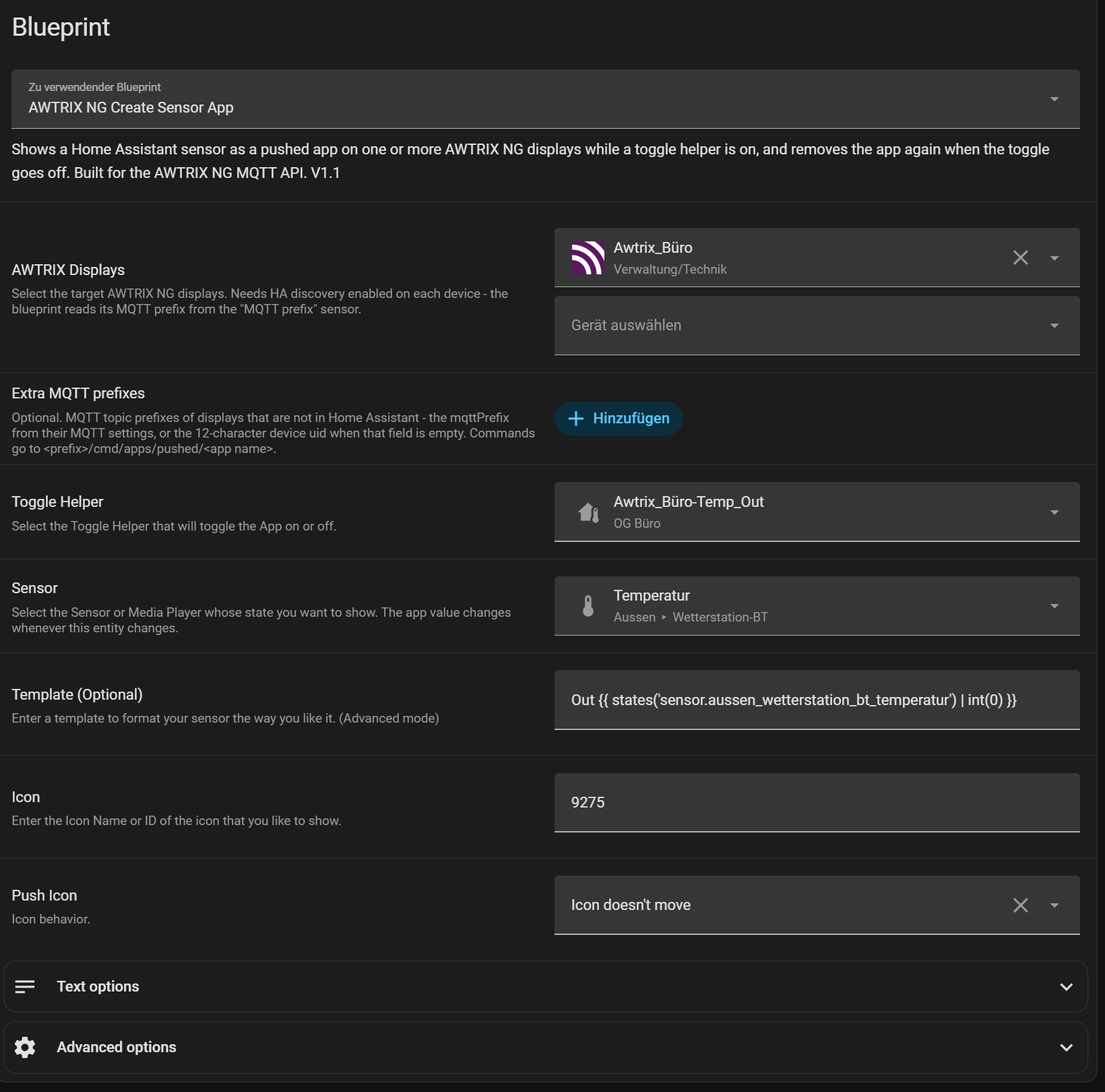Click the Icon field containing 9275
The width and height of the screenshot is (1105, 1092).
tap(817, 803)
